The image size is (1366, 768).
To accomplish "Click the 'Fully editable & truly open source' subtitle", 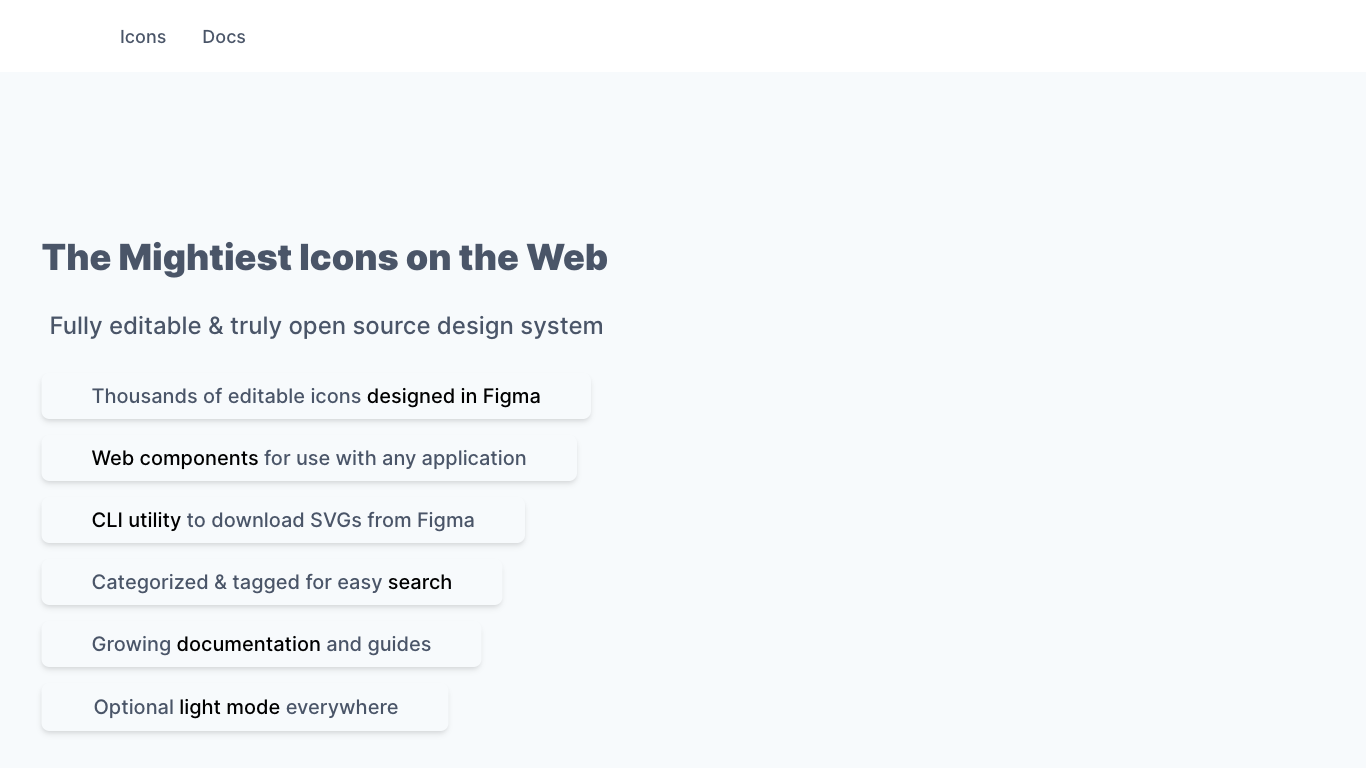I will 326,326.
